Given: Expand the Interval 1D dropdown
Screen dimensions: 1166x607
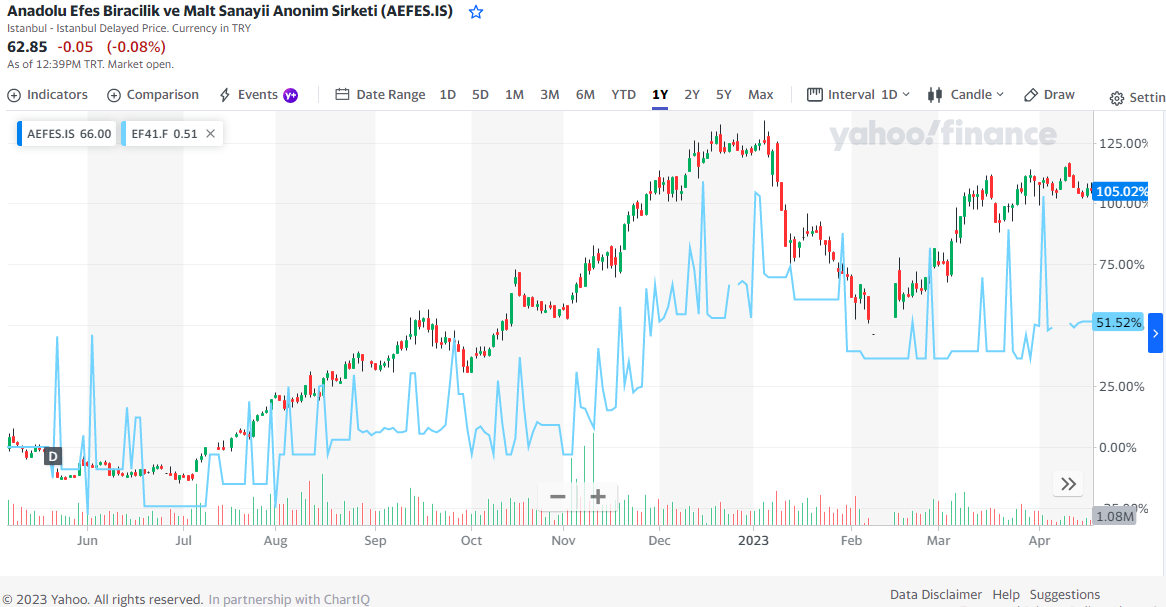Looking at the screenshot, I should click(858, 94).
